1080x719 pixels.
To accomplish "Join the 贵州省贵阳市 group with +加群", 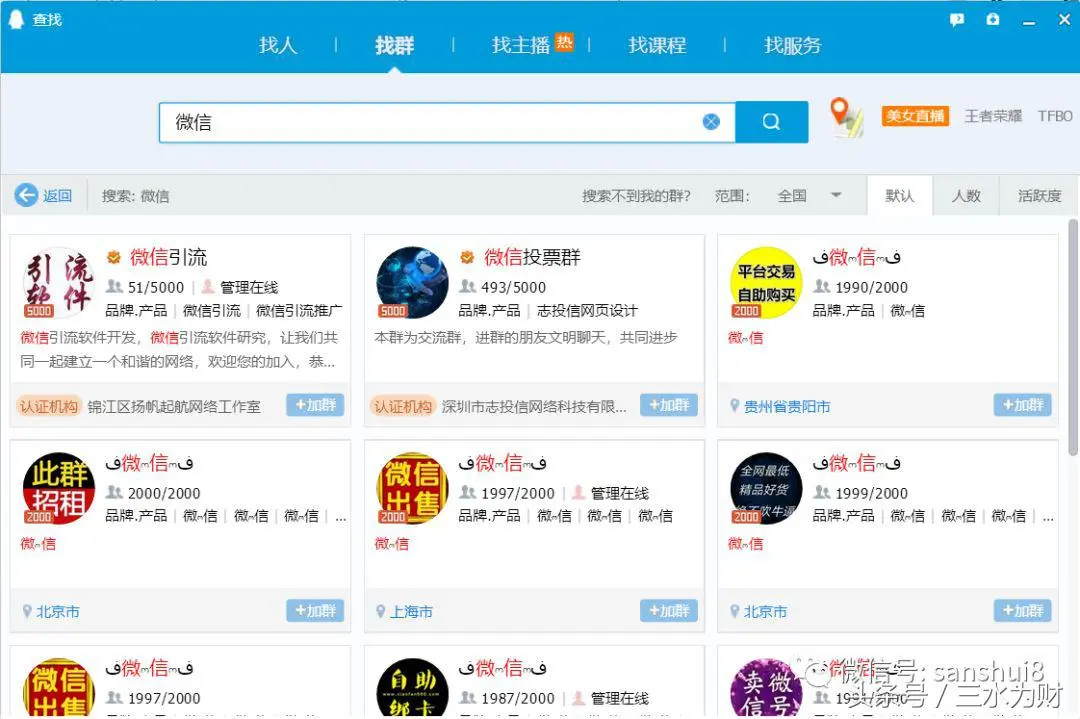I will (1023, 405).
